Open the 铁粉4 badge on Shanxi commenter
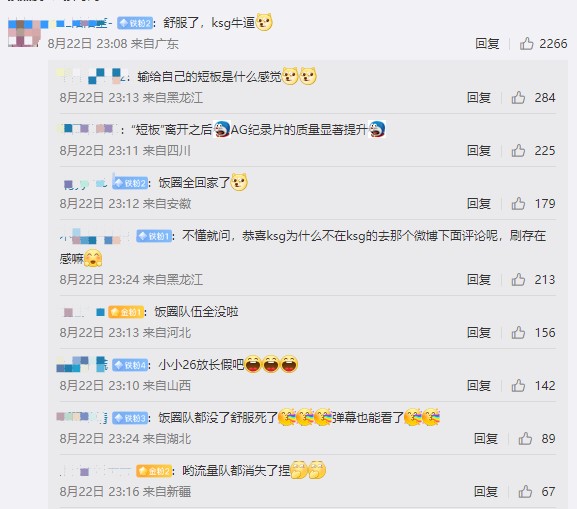The height and width of the screenshot is (509, 577). coord(130,365)
